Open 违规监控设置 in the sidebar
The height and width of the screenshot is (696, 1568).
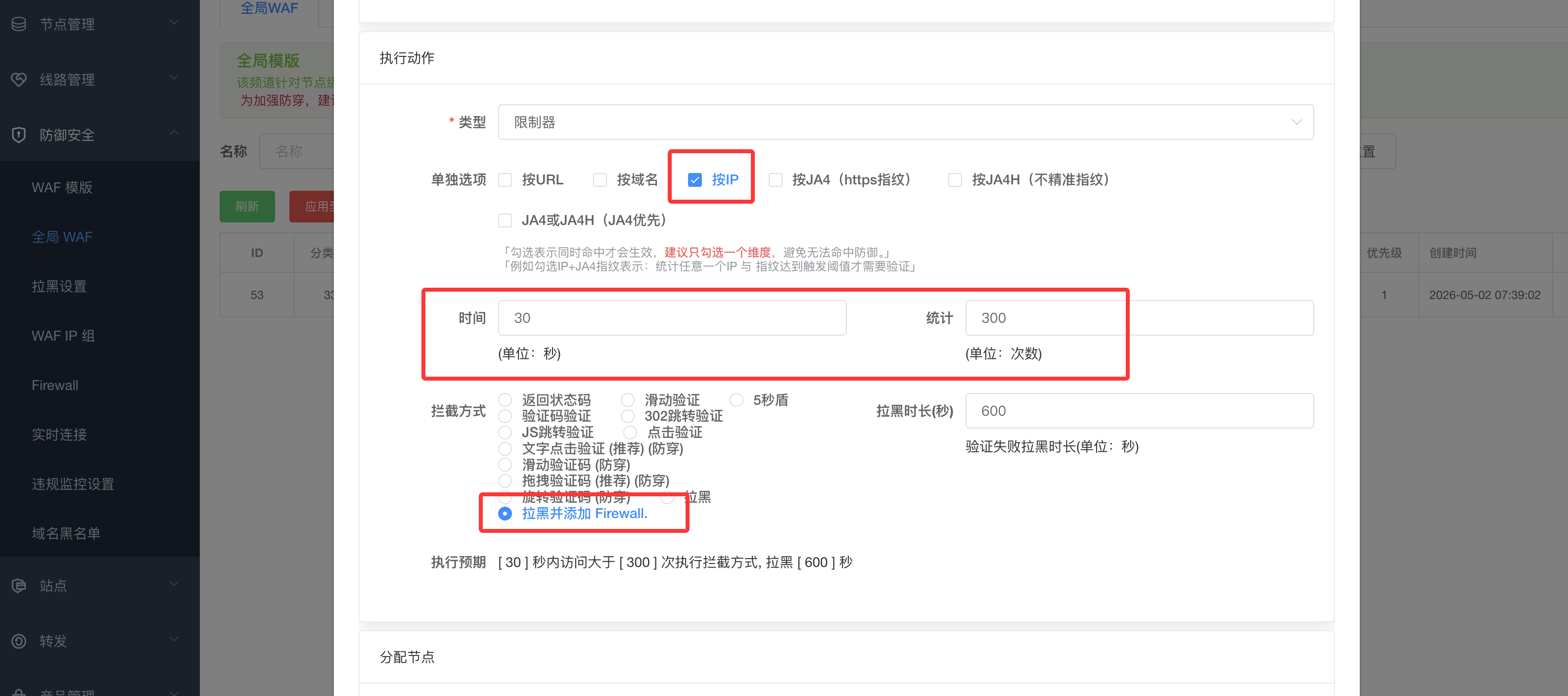click(73, 483)
